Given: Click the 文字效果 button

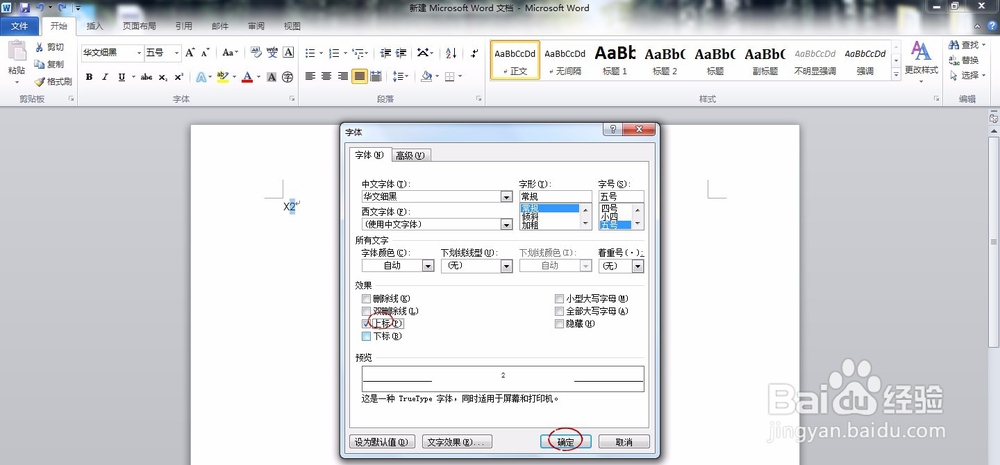Looking at the screenshot, I should point(456,441).
